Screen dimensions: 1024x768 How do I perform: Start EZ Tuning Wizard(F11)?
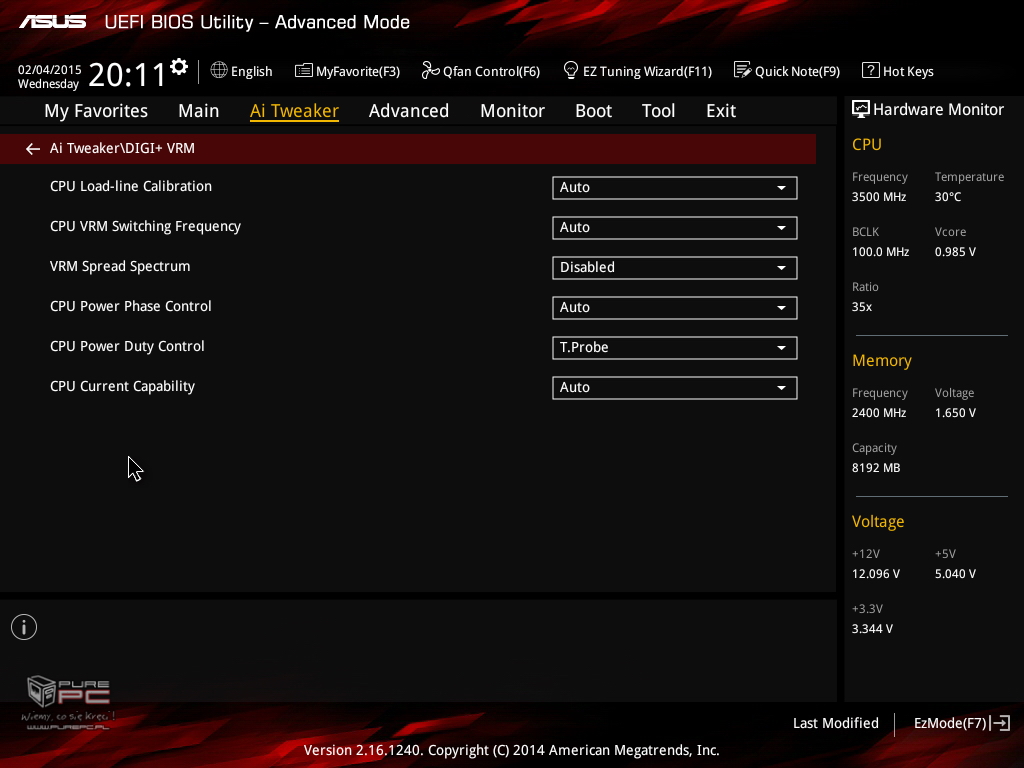pyautogui.click(x=637, y=71)
